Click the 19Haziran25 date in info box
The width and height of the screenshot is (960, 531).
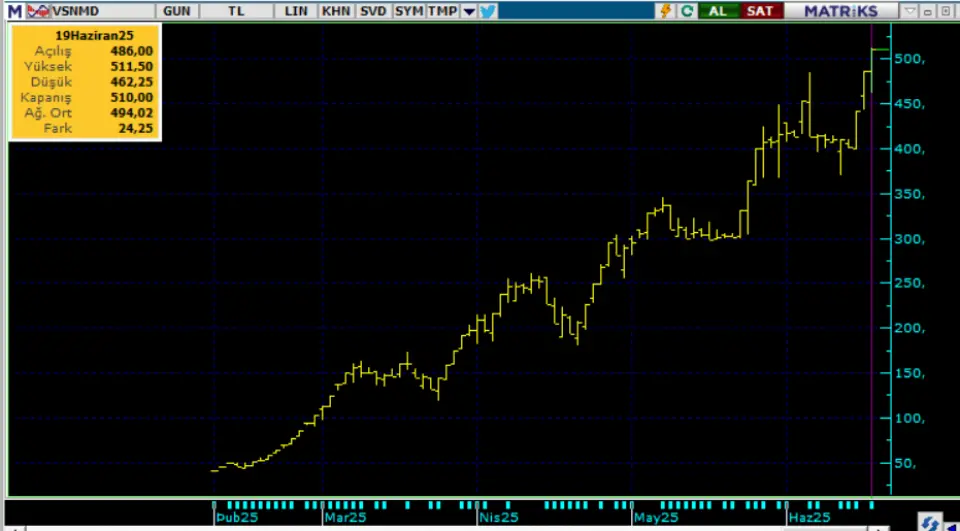[x=94, y=36]
